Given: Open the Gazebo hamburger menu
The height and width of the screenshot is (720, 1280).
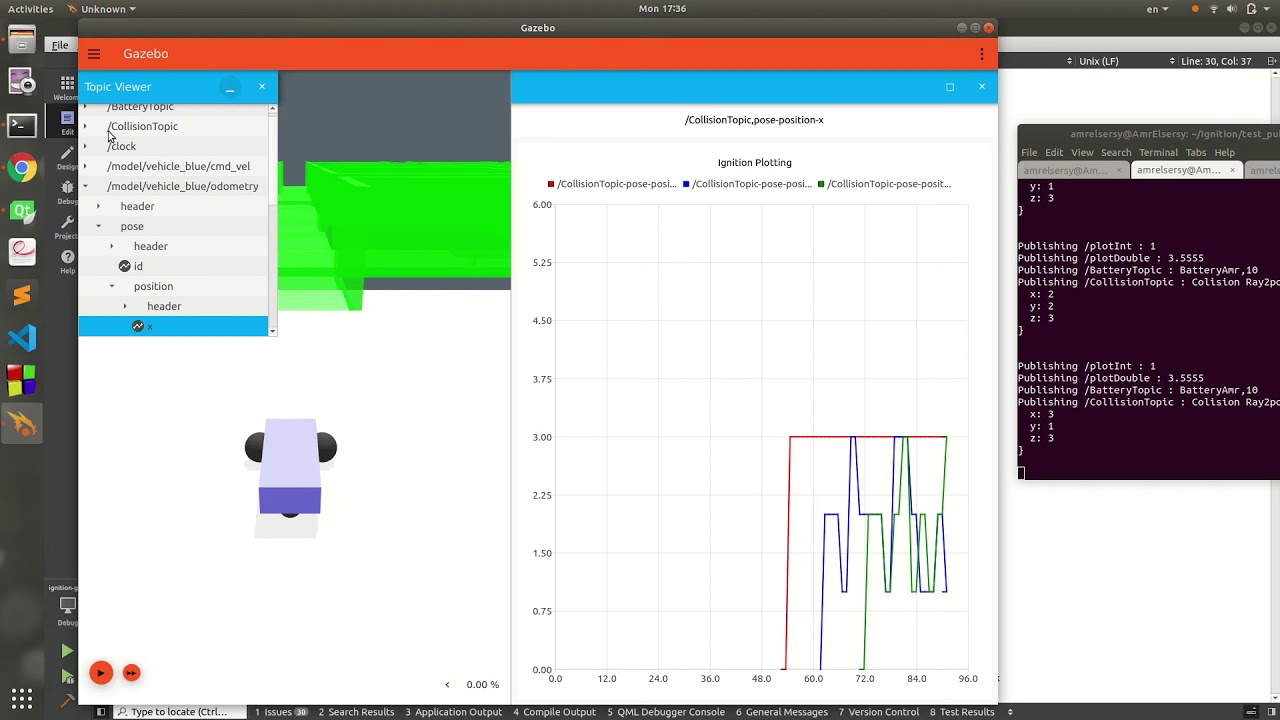Looking at the screenshot, I should pos(94,54).
